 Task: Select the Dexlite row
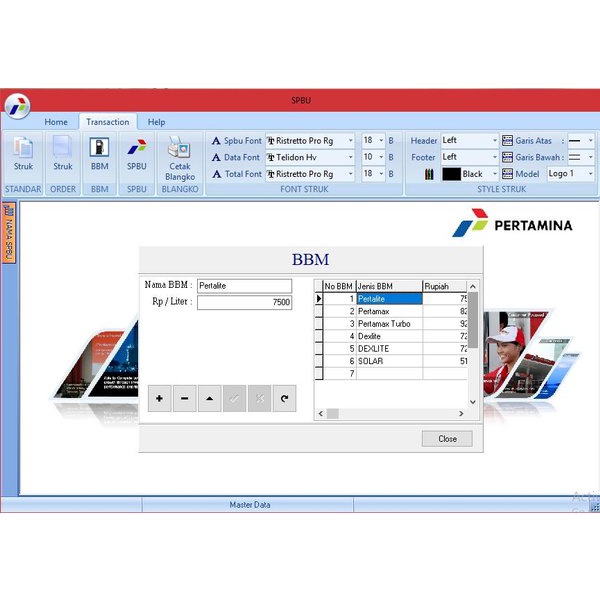(389, 336)
